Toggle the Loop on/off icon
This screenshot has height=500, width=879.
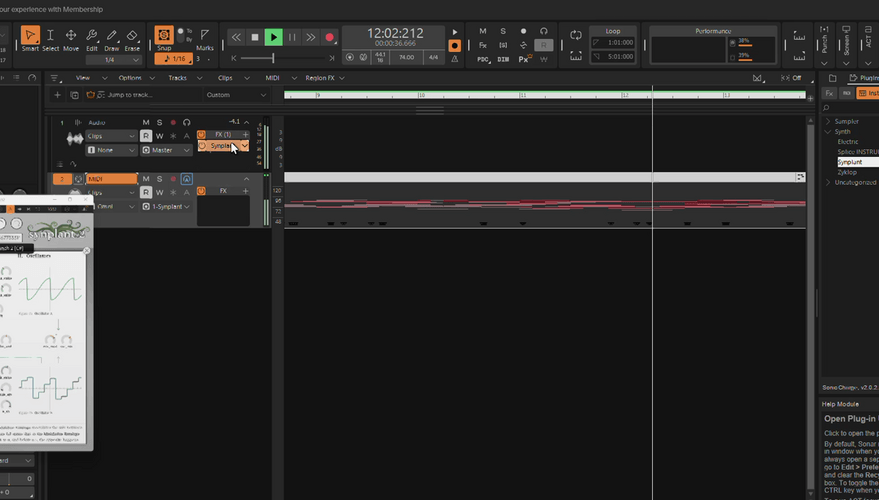click(x=576, y=35)
